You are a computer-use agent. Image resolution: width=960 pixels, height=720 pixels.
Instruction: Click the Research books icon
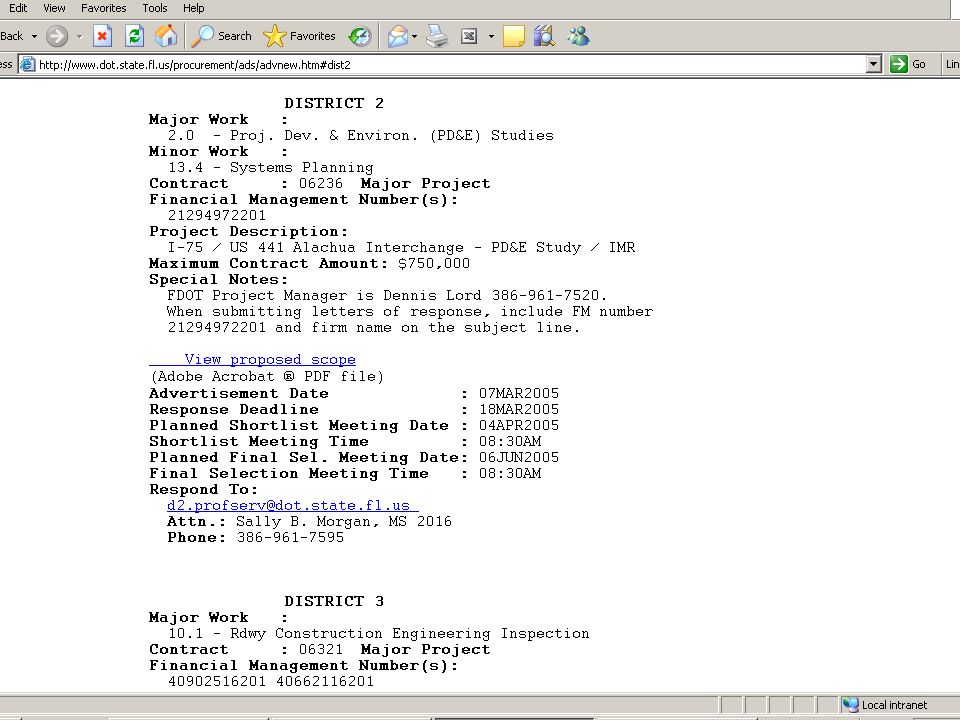point(544,36)
